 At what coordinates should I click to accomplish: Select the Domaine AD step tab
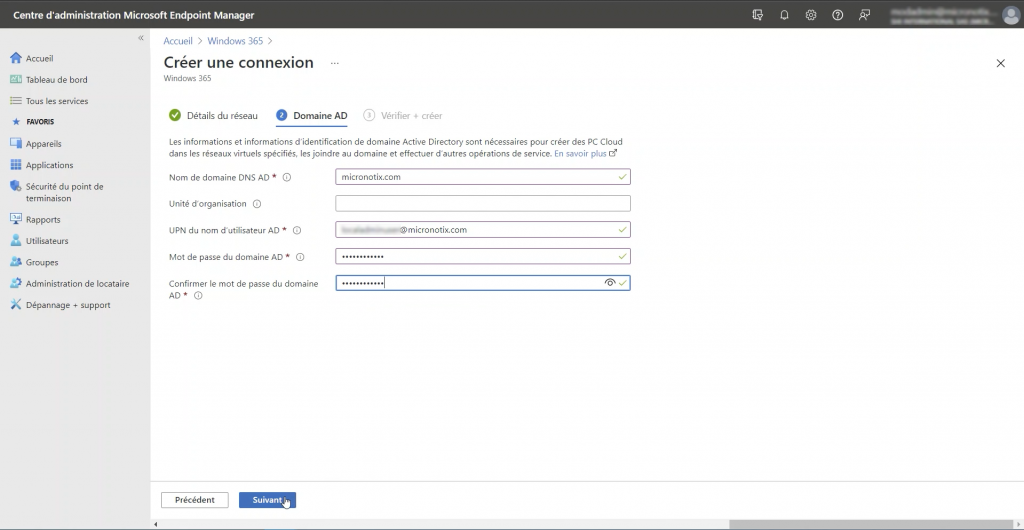(x=312, y=116)
